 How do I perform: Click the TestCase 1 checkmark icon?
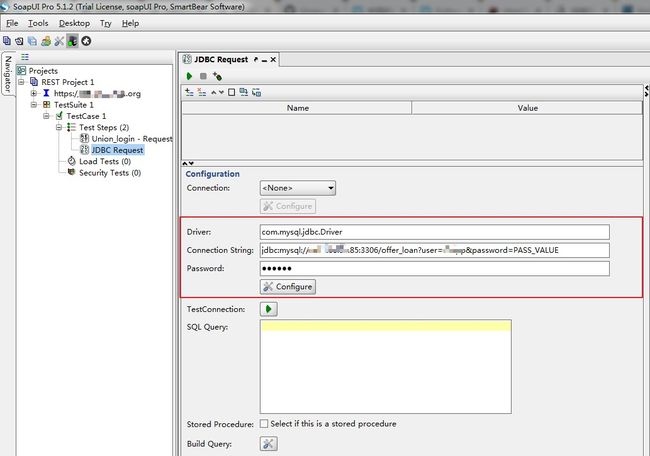pos(59,116)
